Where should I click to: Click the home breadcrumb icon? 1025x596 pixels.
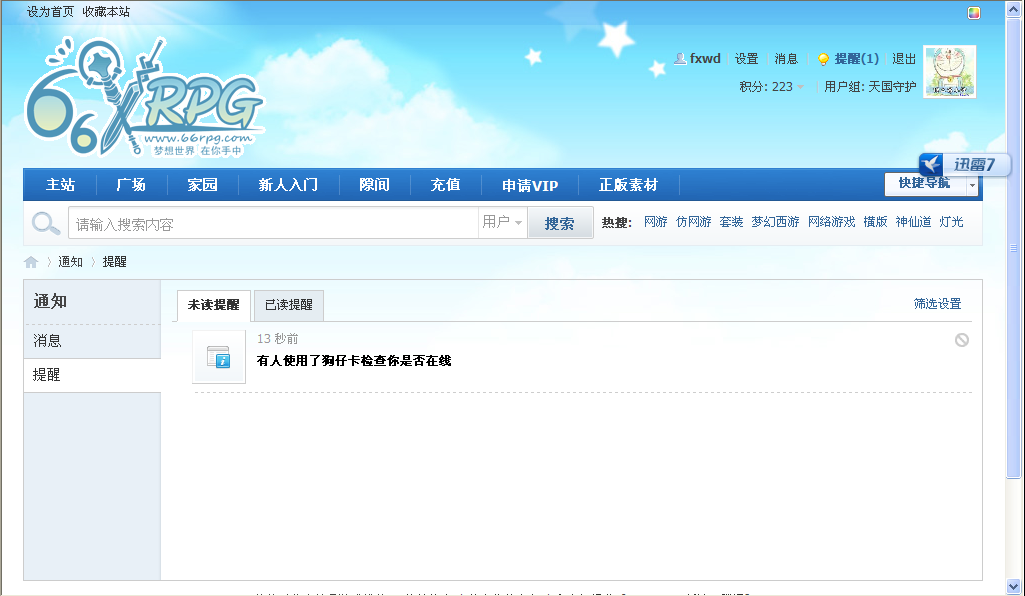(x=31, y=262)
